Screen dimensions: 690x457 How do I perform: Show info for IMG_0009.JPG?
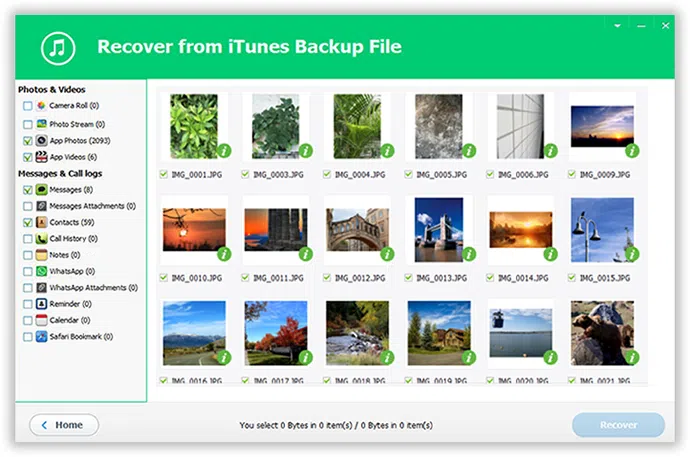click(x=632, y=151)
